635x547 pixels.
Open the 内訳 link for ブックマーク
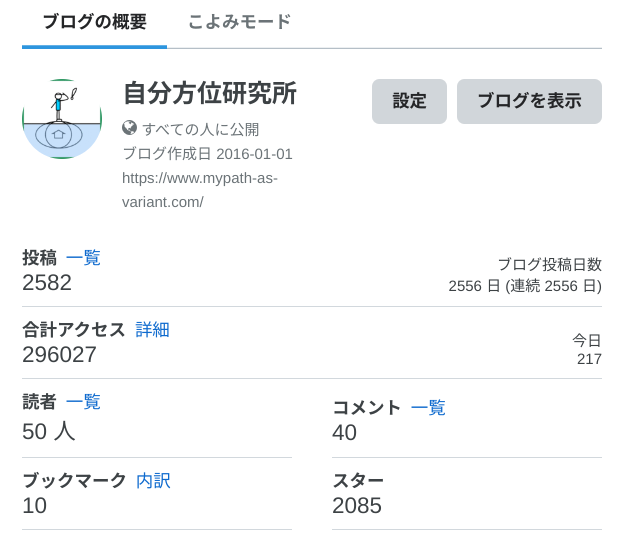pos(153,481)
